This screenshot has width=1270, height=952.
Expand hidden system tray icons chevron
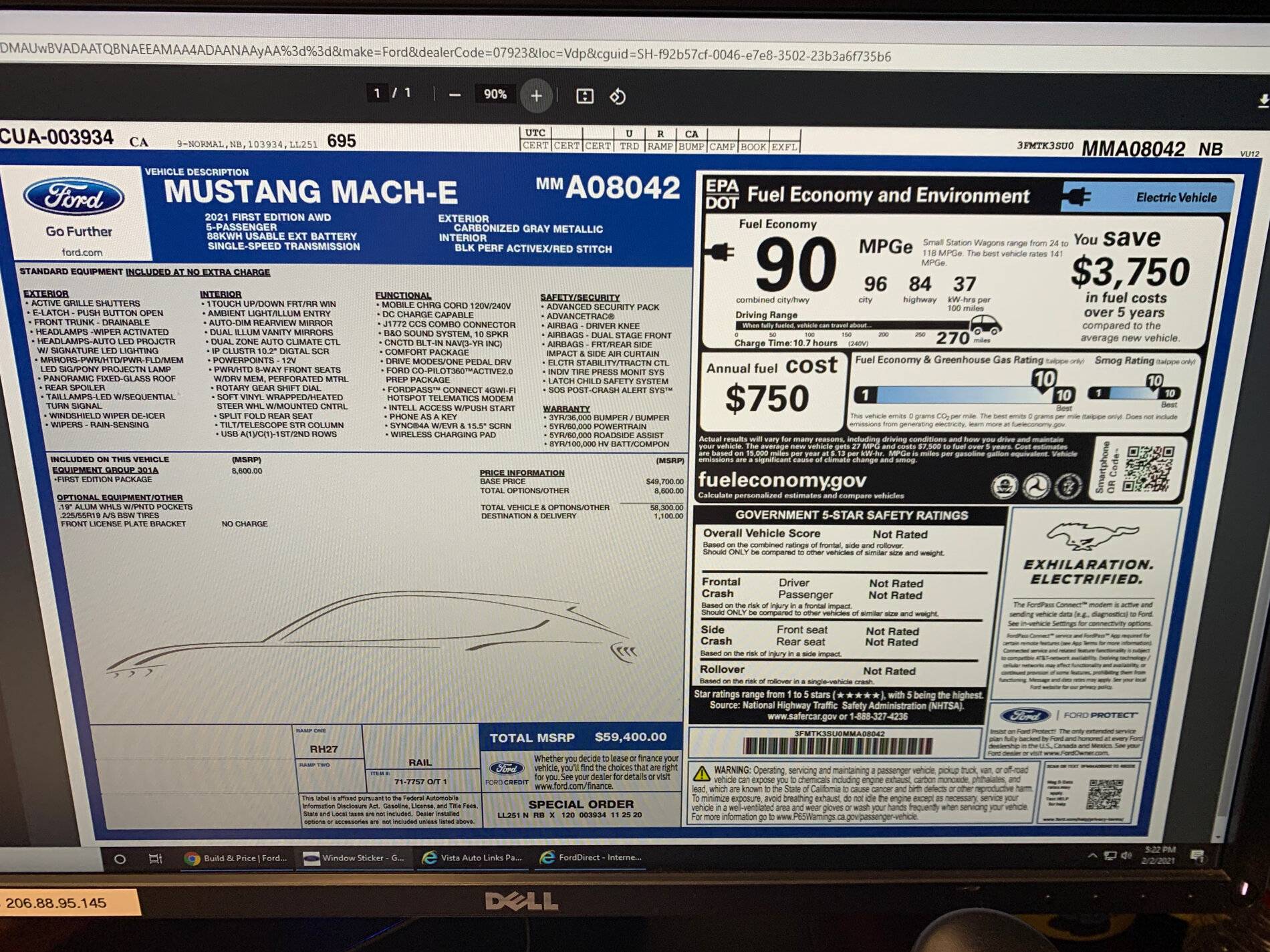point(1092,856)
